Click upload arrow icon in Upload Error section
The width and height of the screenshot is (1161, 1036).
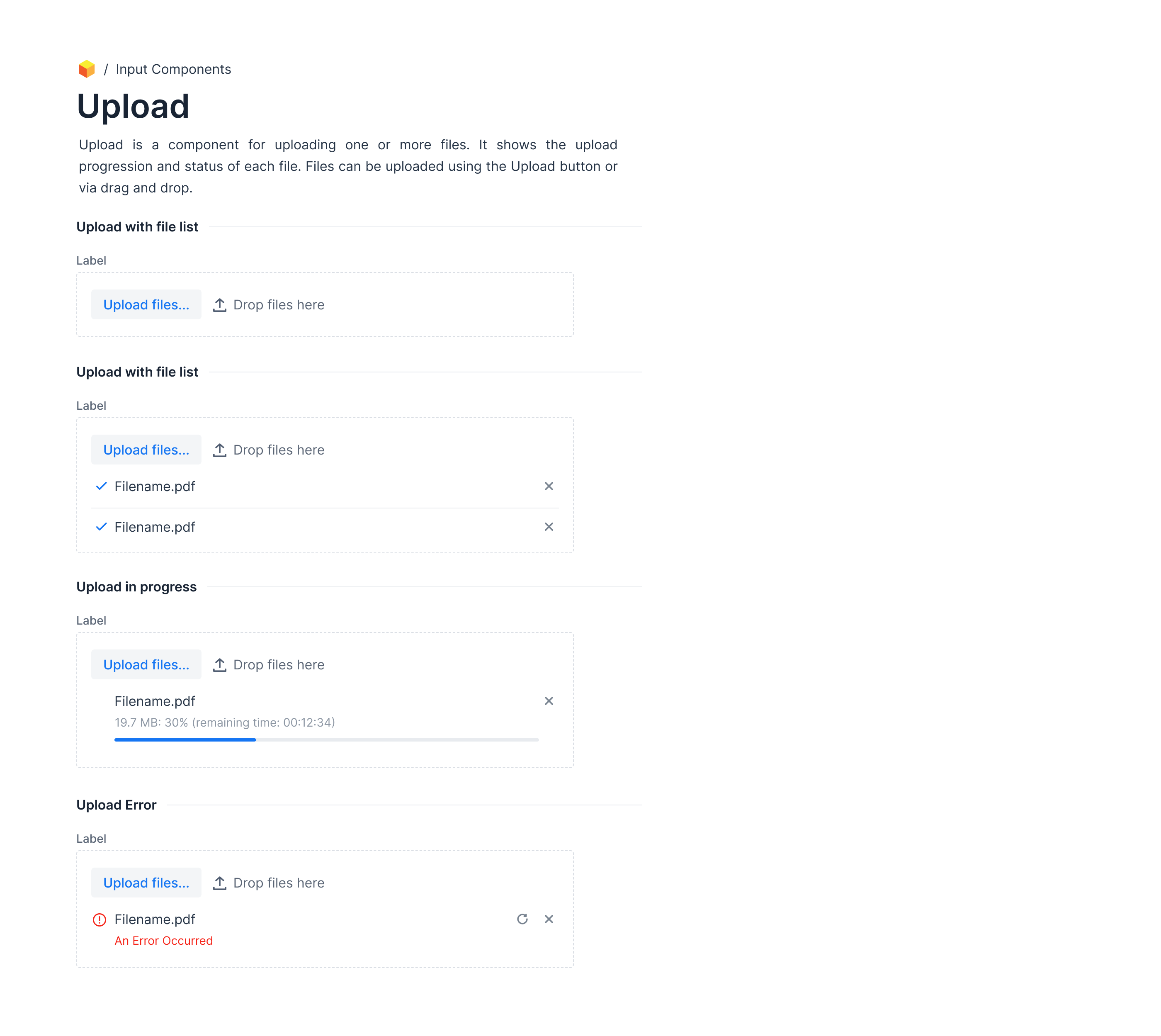(x=220, y=882)
